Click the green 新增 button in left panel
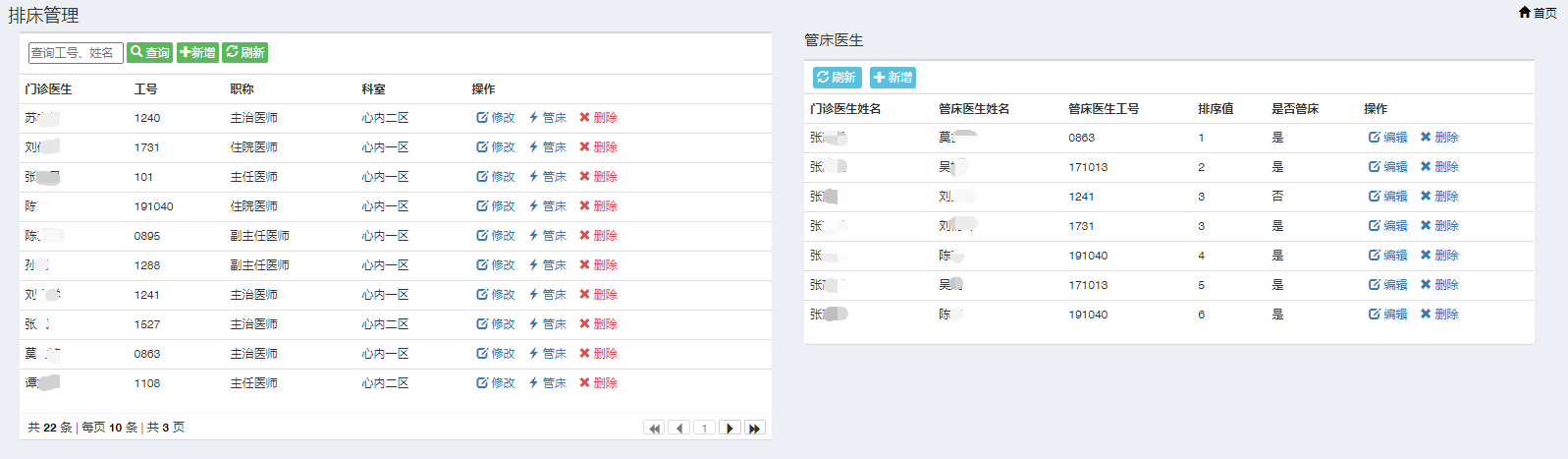This screenshot has height=459, width=1568. point(197,53)
